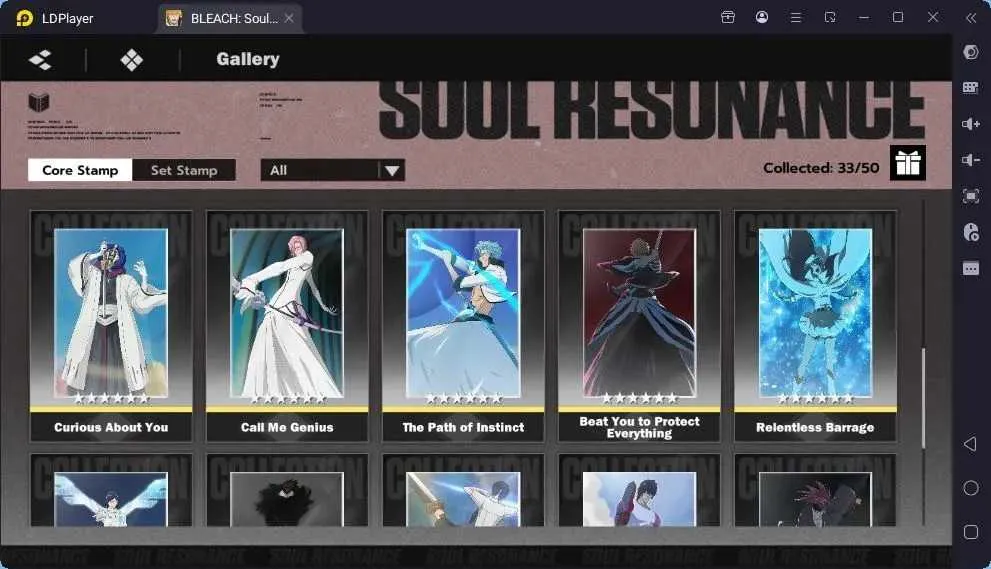This screenshot has width=991, height=569.
Task: Decrease volume with the sidebar speaker-minus icon
Action: point(971,160)
